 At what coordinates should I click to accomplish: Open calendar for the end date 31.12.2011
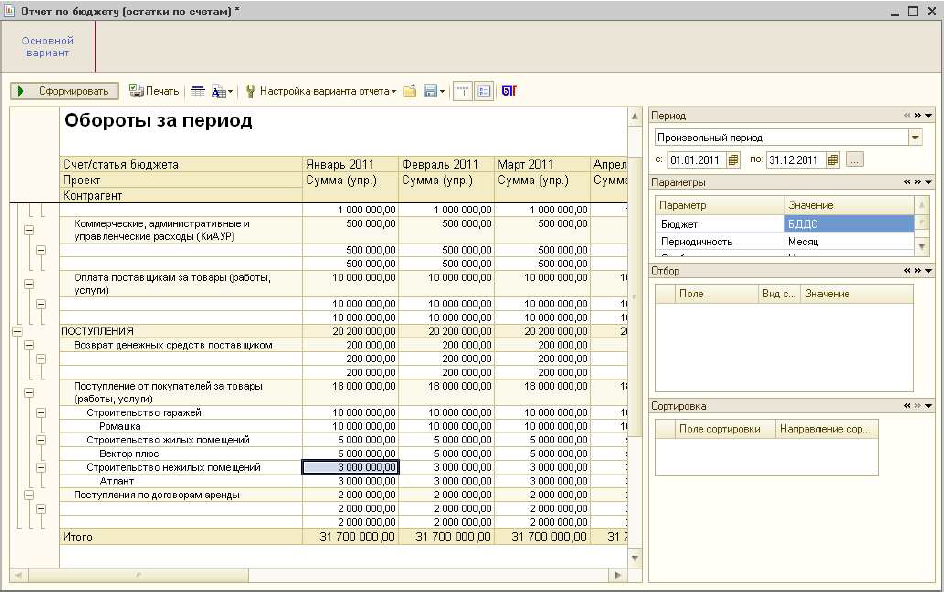pyautogui.click(x=832, y=160)
